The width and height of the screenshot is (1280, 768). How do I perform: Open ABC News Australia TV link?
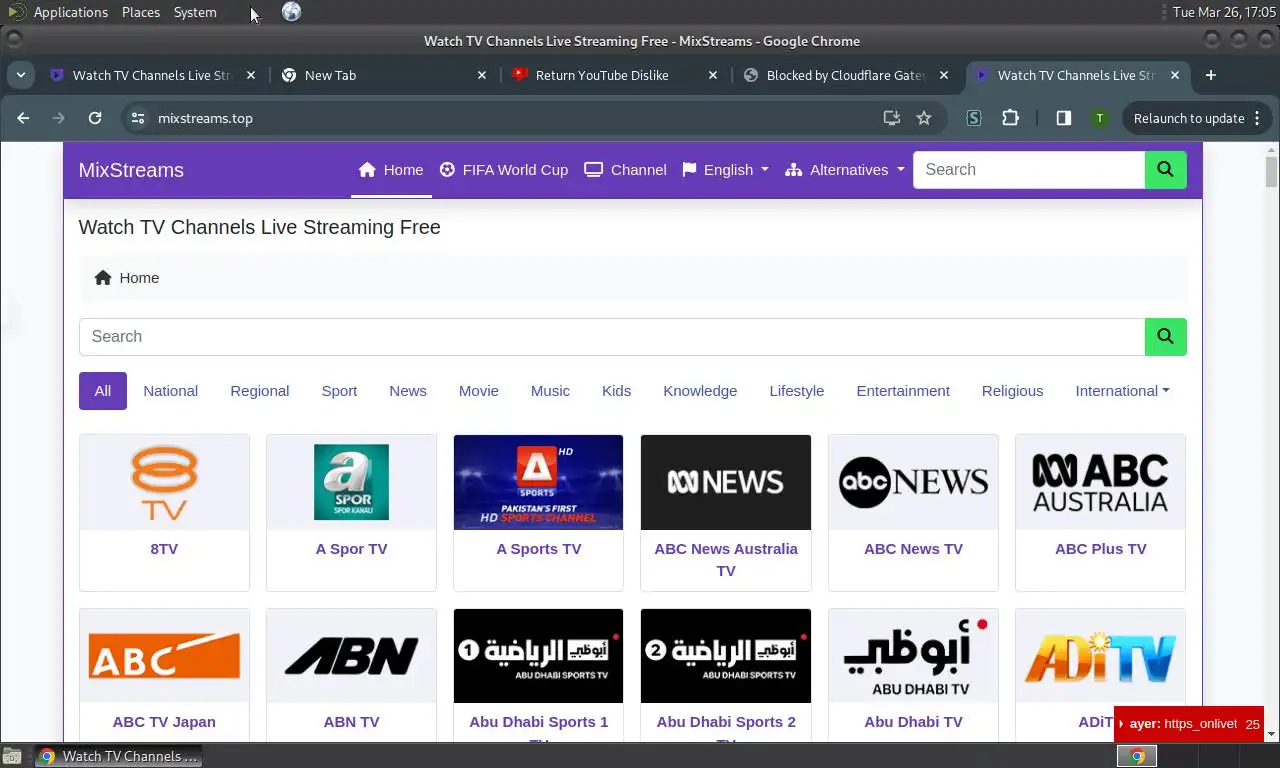(726, 560)
